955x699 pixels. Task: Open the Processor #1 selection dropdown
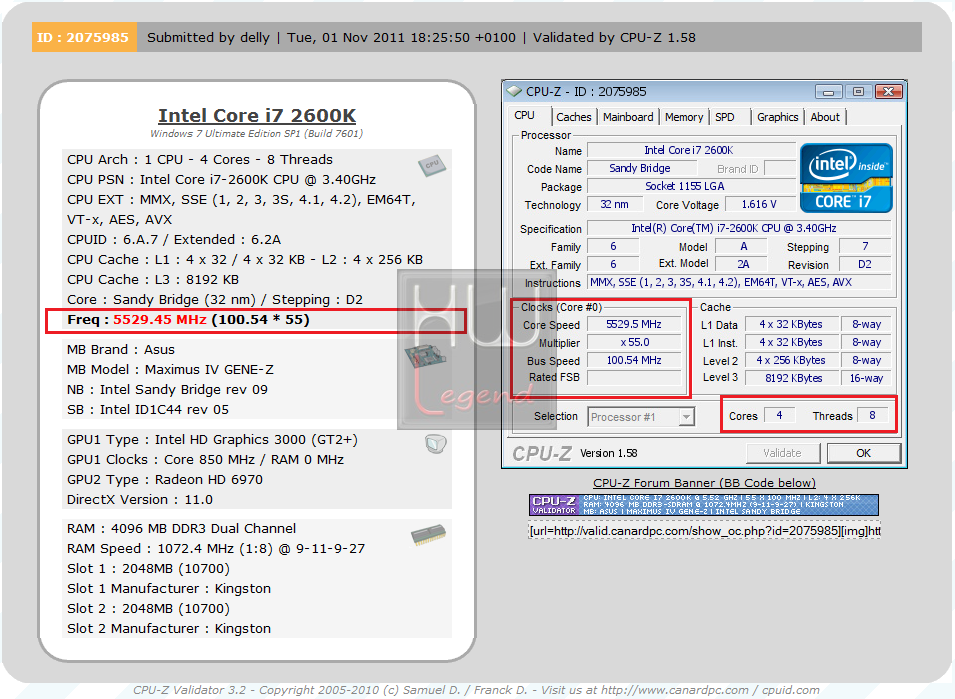686,417
